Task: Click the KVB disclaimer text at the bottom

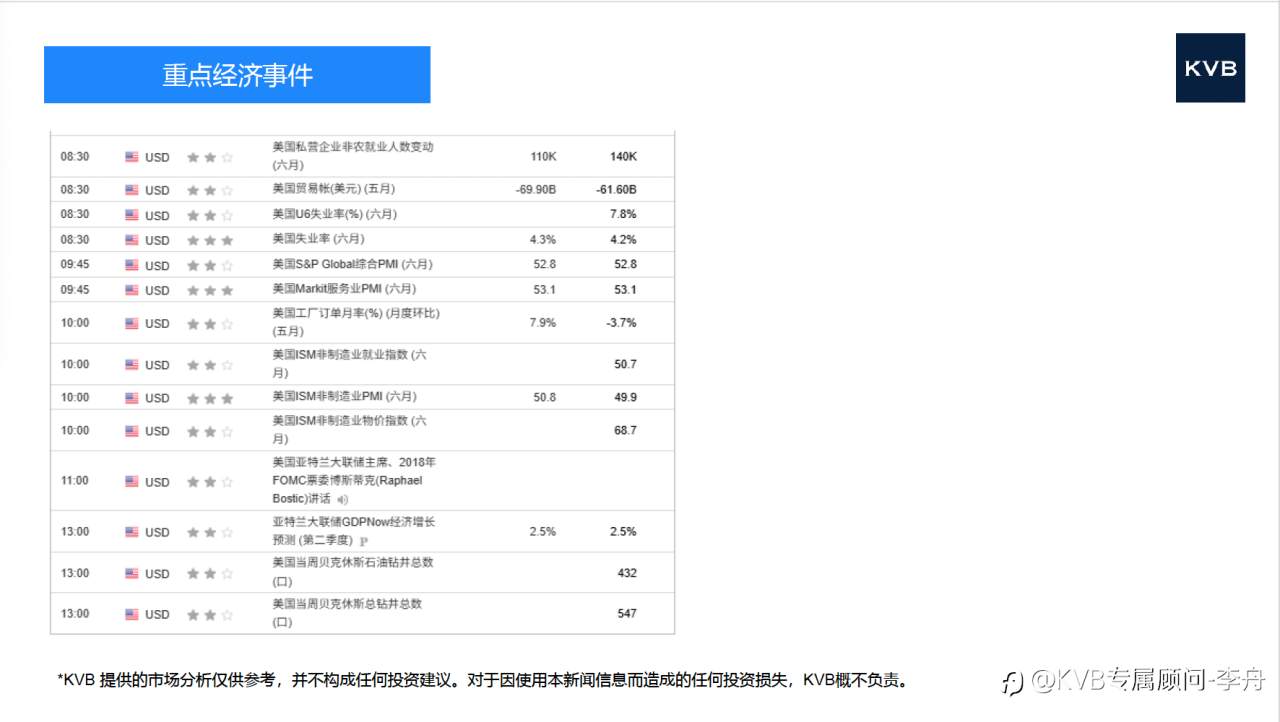Action: click(x=483, y=681)
